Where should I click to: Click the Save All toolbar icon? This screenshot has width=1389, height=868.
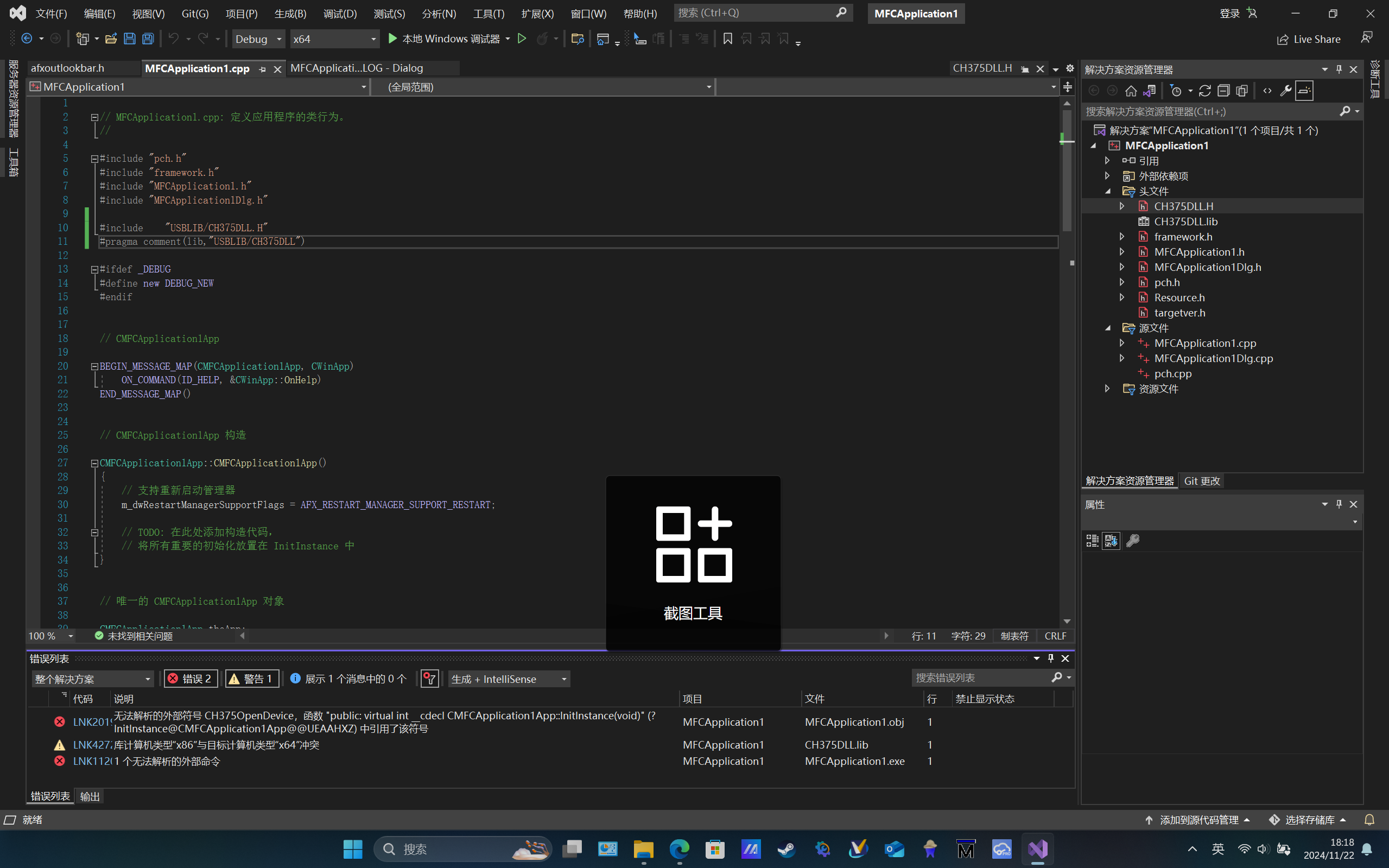click(x=148, y=39)
